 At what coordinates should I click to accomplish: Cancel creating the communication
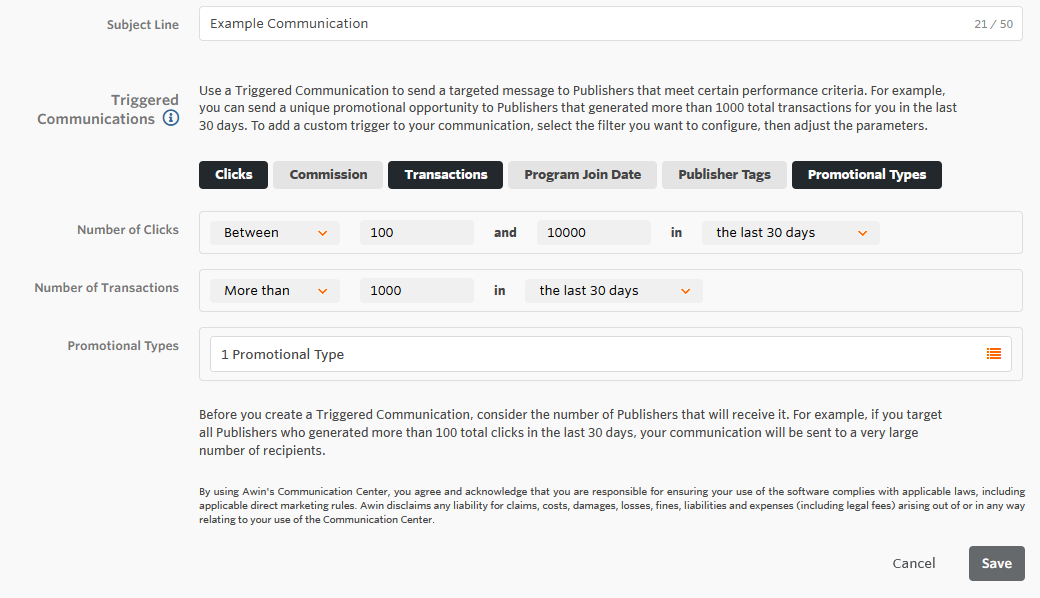[x=913, y=563]
